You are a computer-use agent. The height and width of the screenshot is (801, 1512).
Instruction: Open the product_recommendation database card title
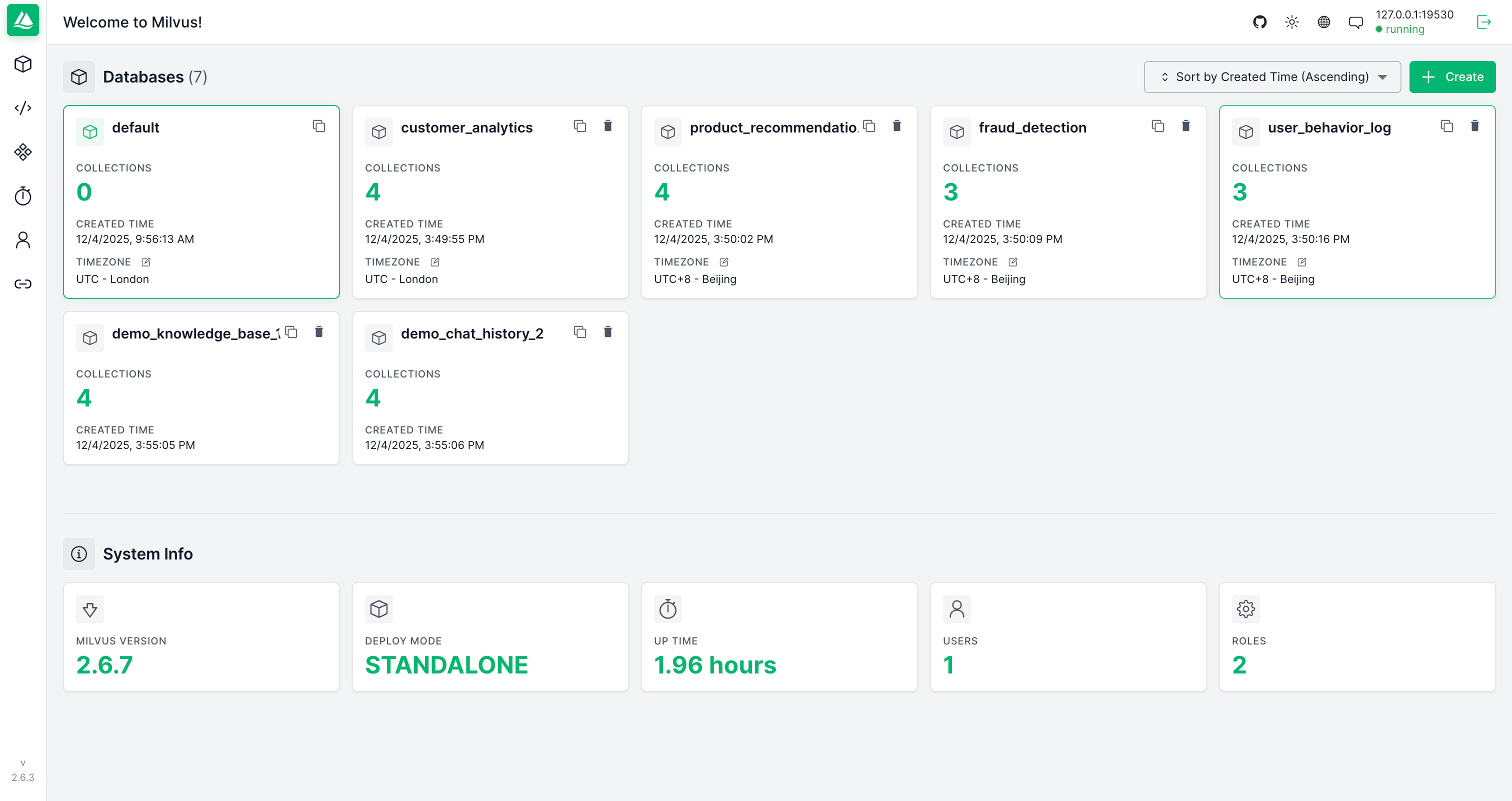point(772,128)
